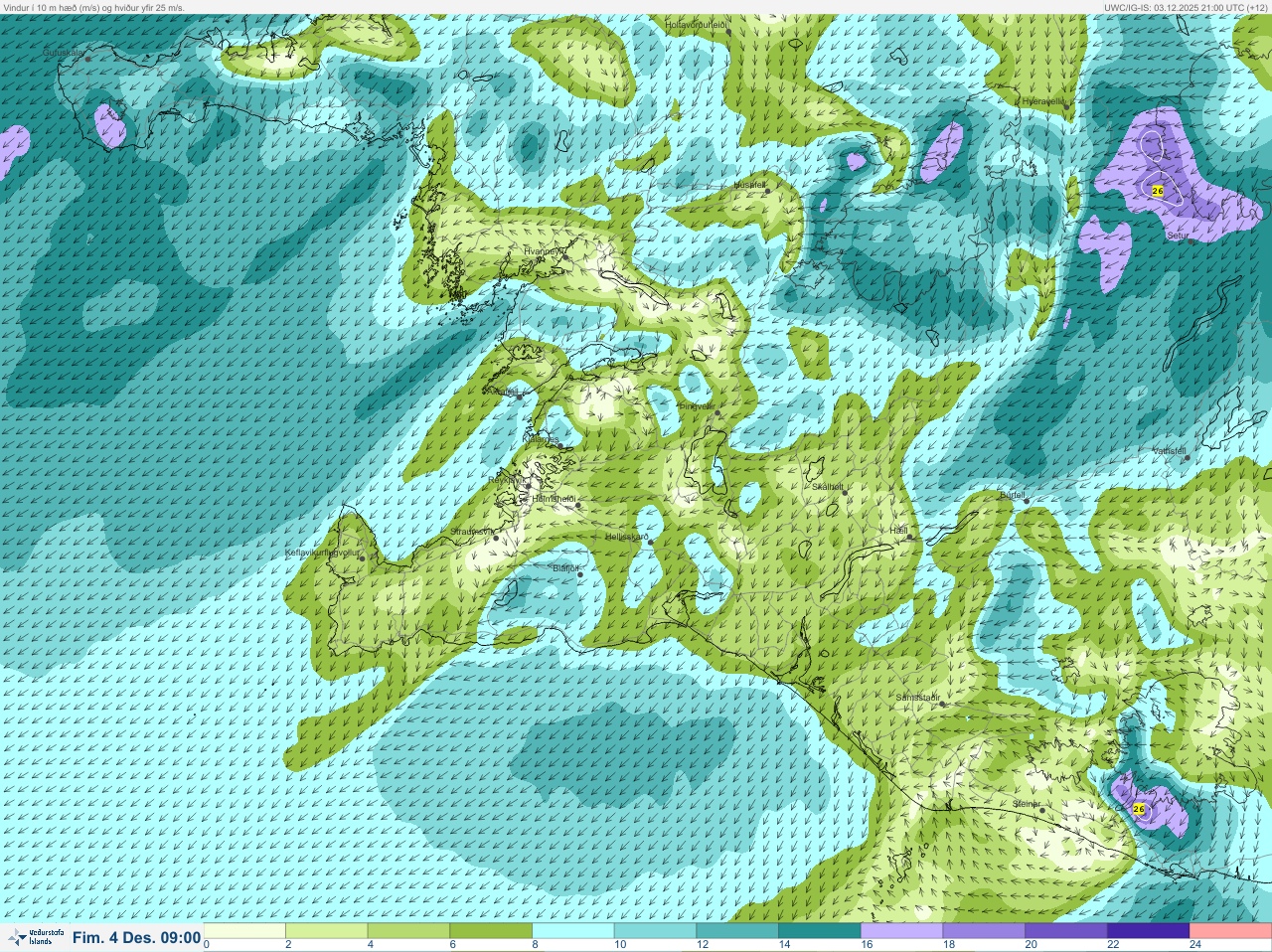Select the 12–14 m/s legend color
The width and height of the screenshot is (1272, 952).
737,931
